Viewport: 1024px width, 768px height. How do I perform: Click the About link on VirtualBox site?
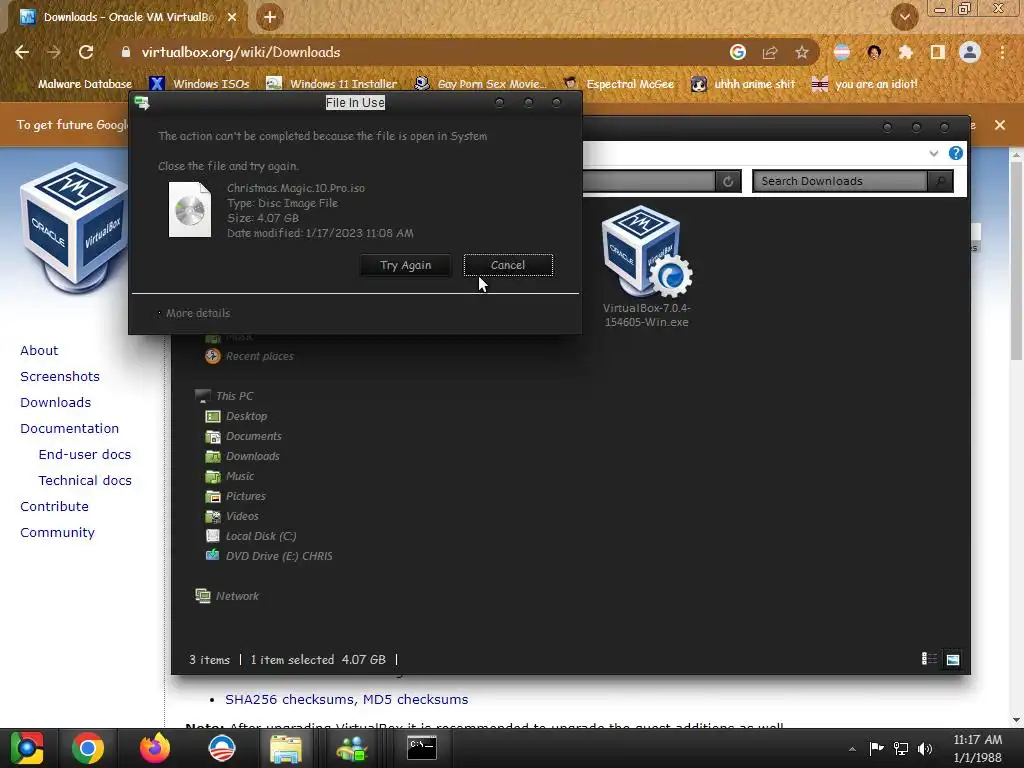(39, 351)
